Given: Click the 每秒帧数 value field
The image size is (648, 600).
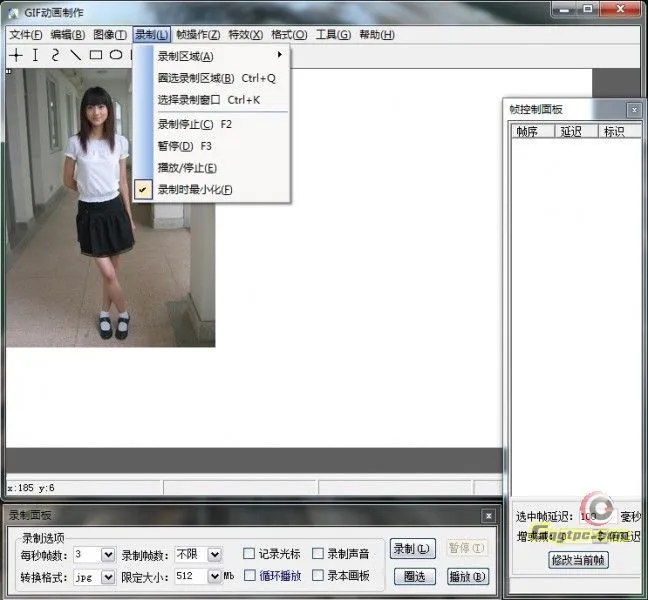Looking at the screenshot, I should click(x=87, y=555).
